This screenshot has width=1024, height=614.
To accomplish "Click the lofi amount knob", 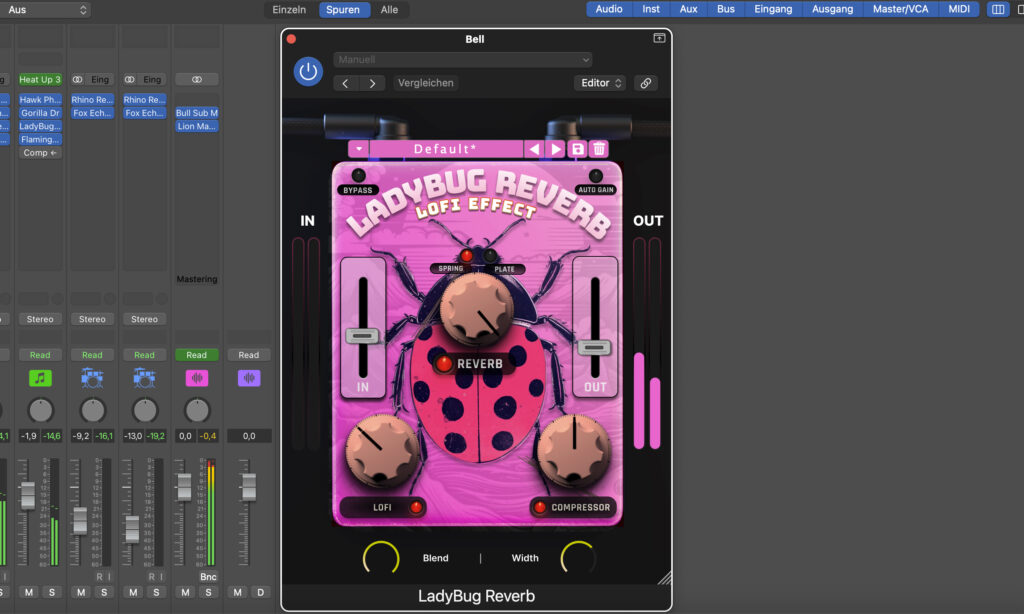I will pos(381,451).
